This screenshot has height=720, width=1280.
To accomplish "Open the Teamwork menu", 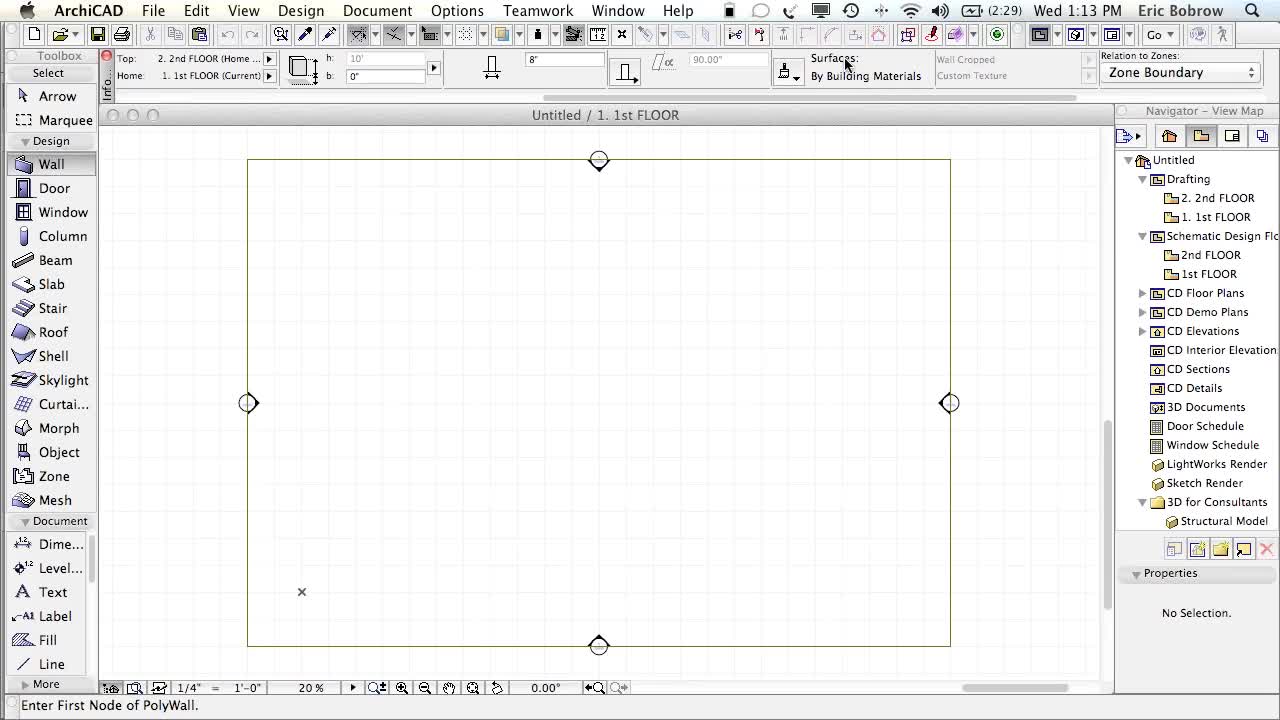I will (x=538, y=11).
